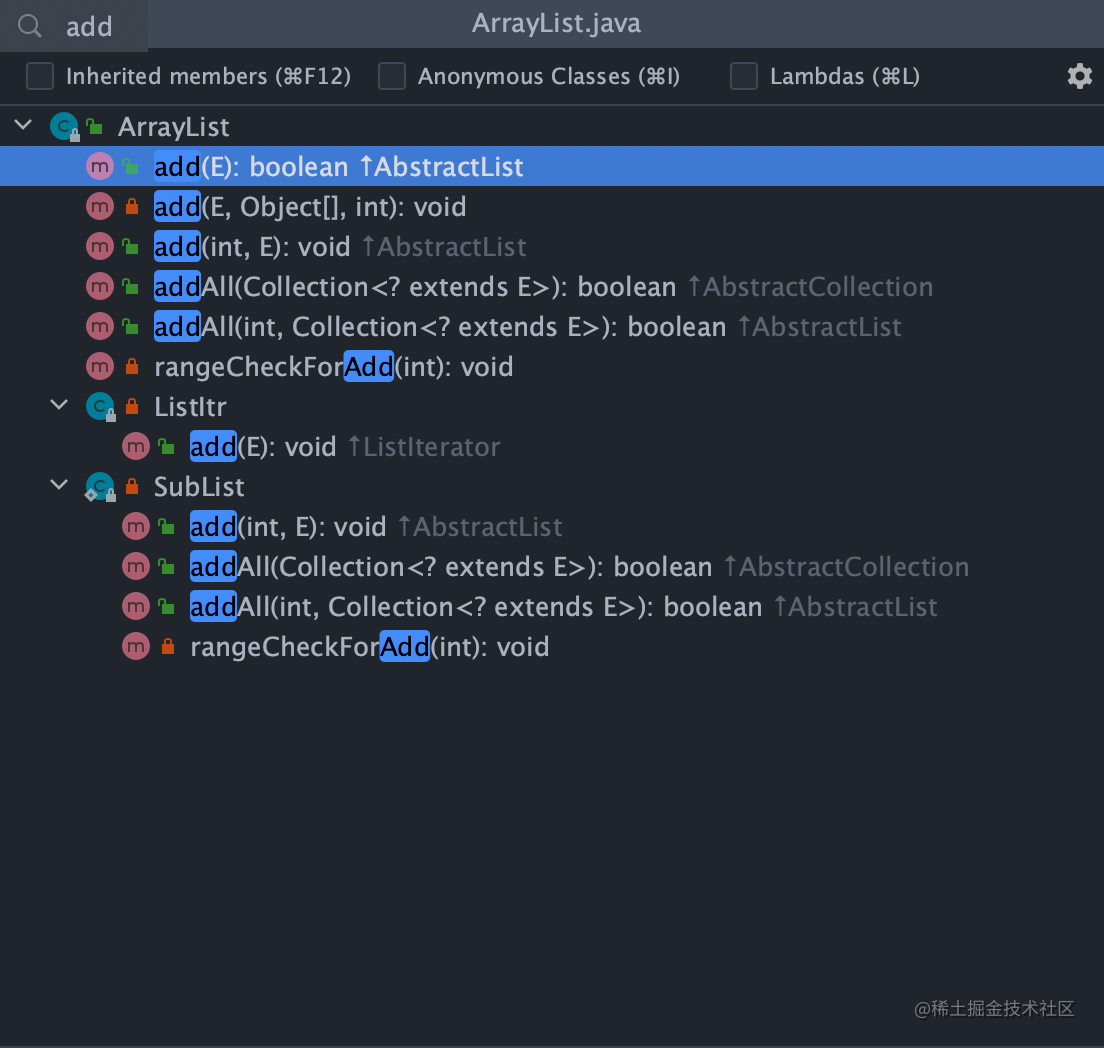The image size is (1104, 1048).
Task: Click method icon of add(E, Object[], int)
Action: tap(100, 207)
